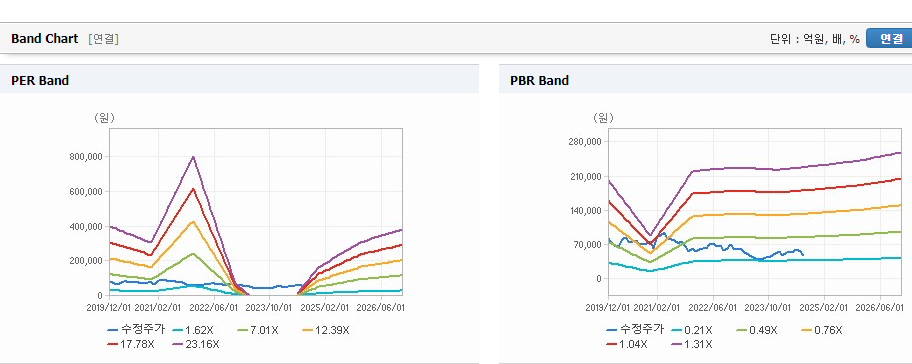912x364 pixels.
Task: Toggle the 1.04X legend entry
Action: [626, 344]
